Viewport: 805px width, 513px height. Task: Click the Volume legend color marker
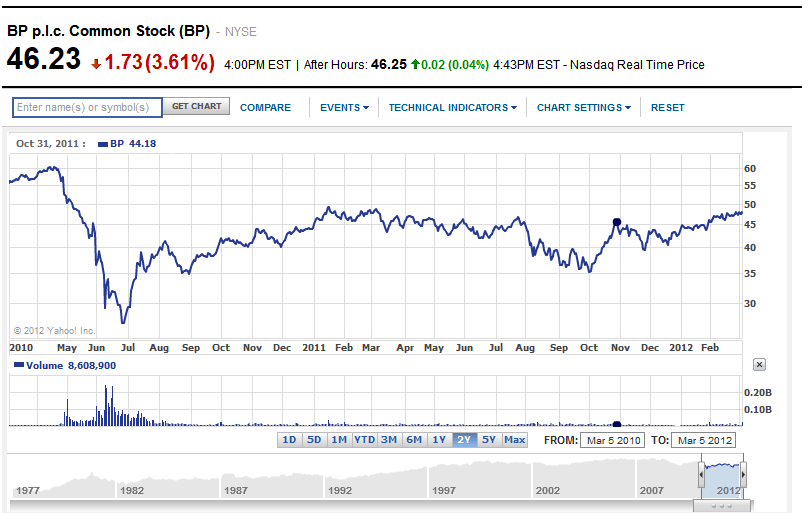(19, 365)
